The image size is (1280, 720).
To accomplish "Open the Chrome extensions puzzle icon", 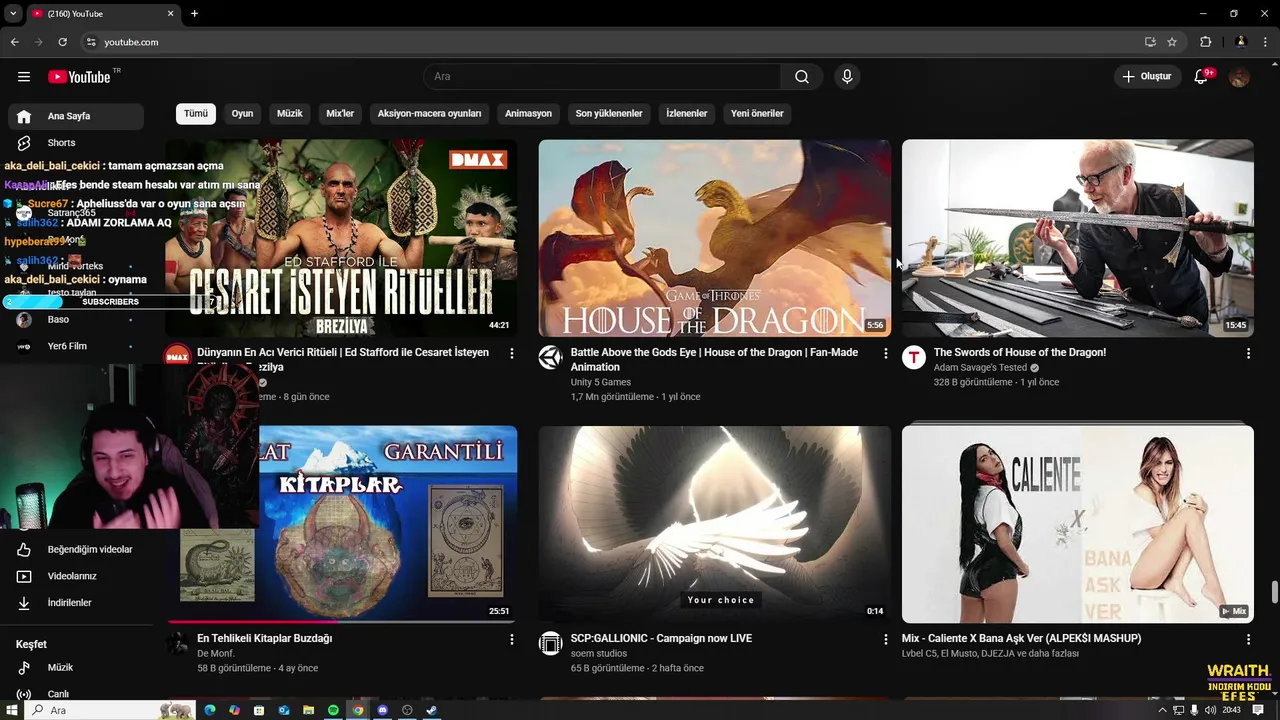I will point(1205,42).
